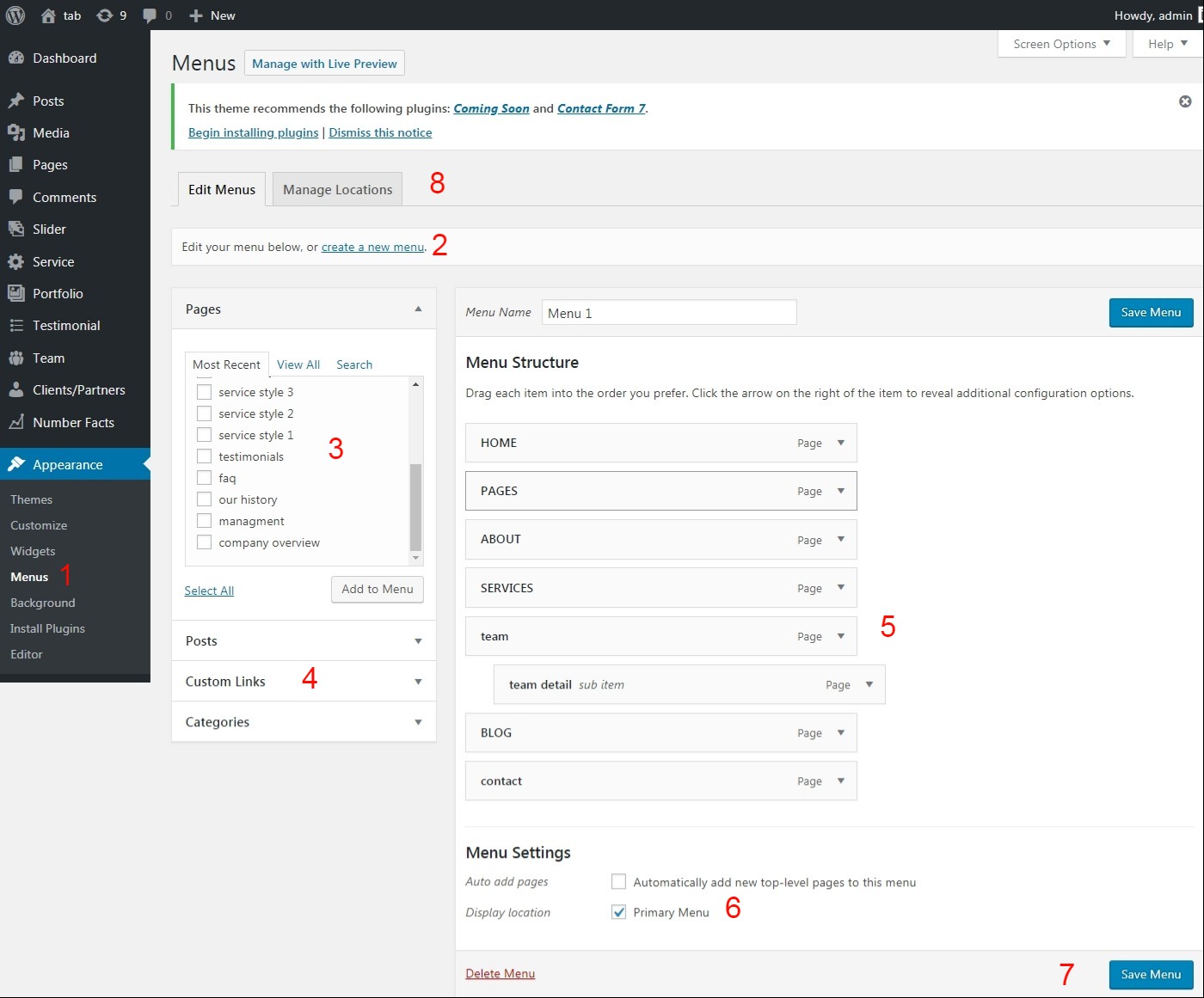Click the Menu Name input field
The height and width of the screenshot is (998, 1204).
(x=669, y=312)
